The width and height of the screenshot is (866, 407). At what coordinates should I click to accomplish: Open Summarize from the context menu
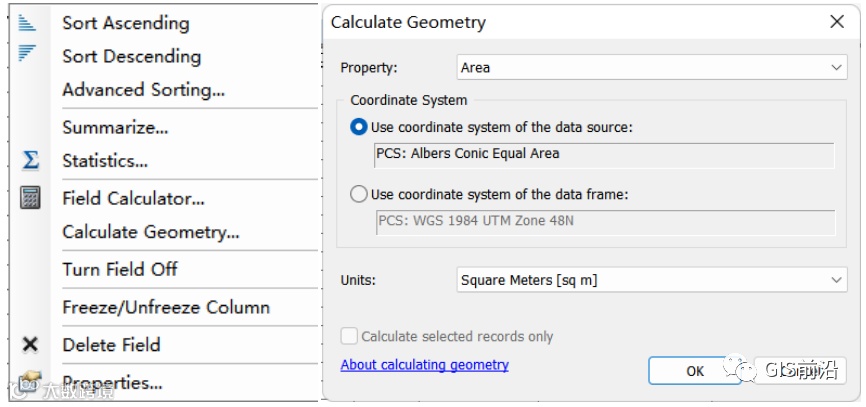coord(115,128)
